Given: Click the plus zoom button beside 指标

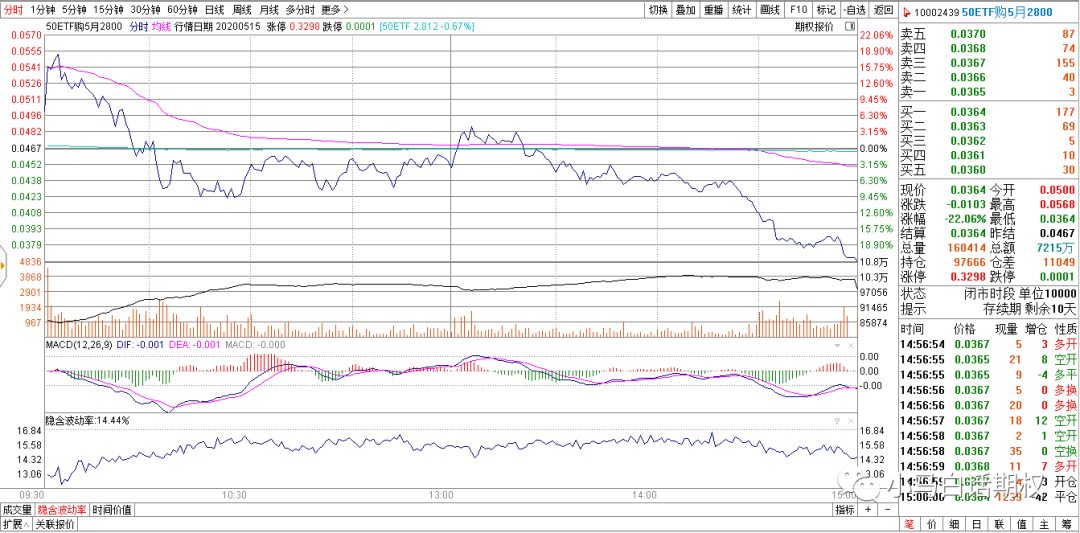Looking at the screenshot, I should [x=868, y=510].
